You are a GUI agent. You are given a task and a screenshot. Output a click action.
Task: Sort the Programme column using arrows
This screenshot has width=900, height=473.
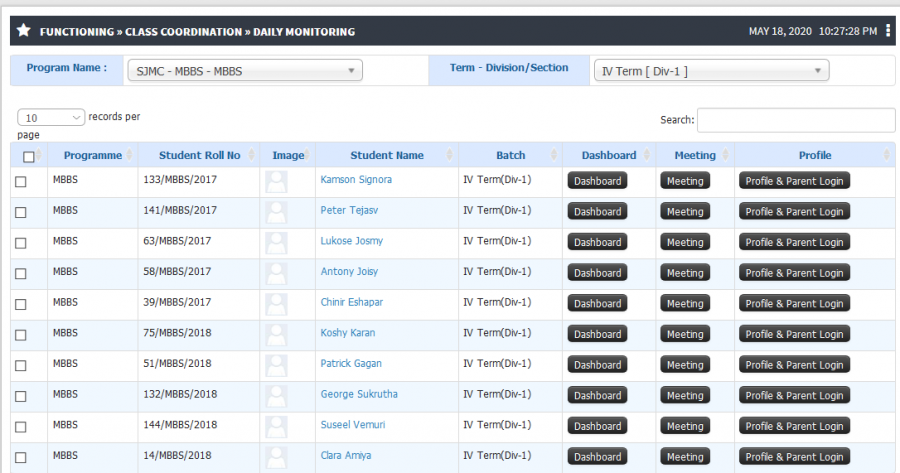[x=129, y=155]
